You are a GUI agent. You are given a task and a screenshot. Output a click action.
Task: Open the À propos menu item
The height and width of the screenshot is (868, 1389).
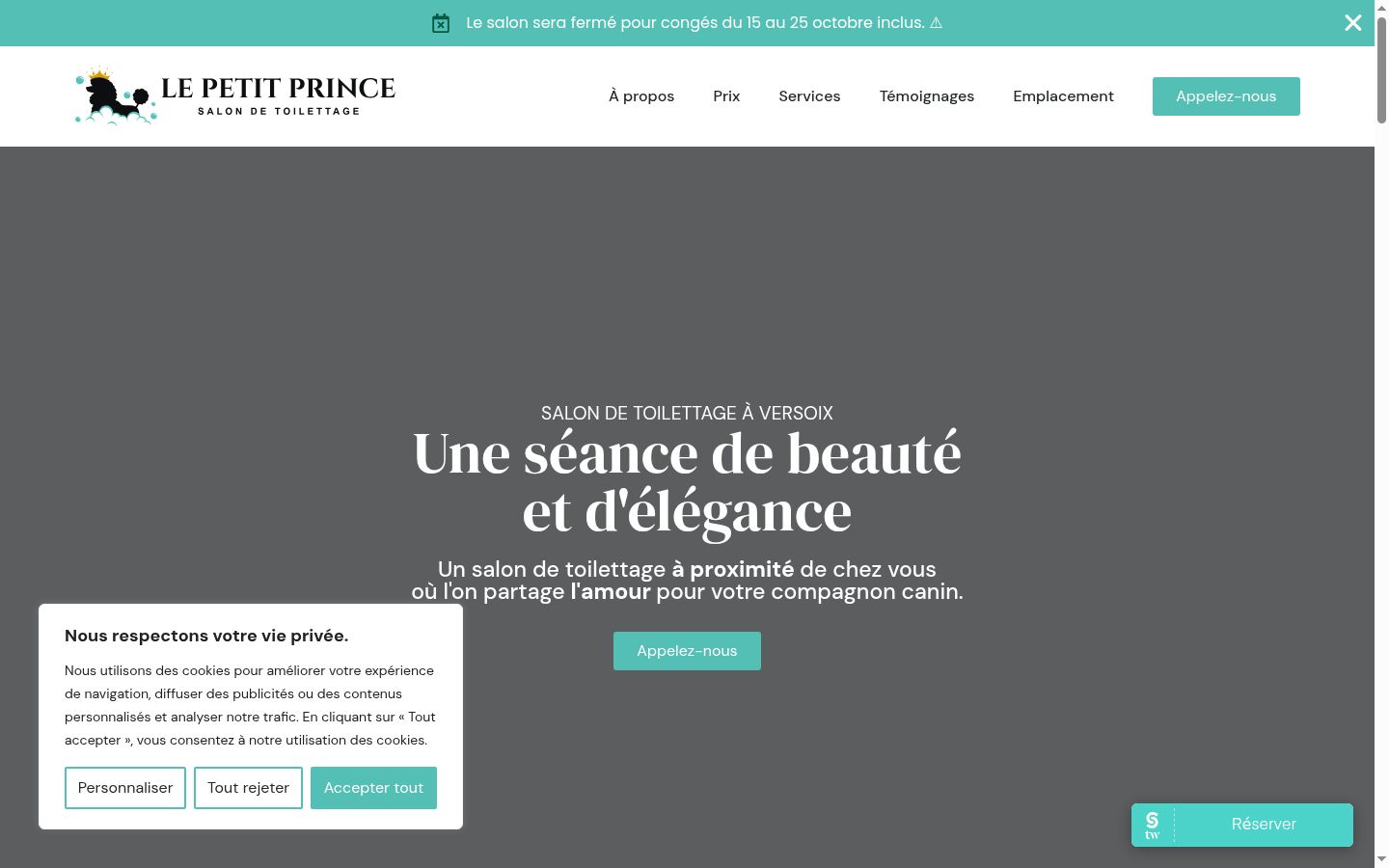click(641, 96)
